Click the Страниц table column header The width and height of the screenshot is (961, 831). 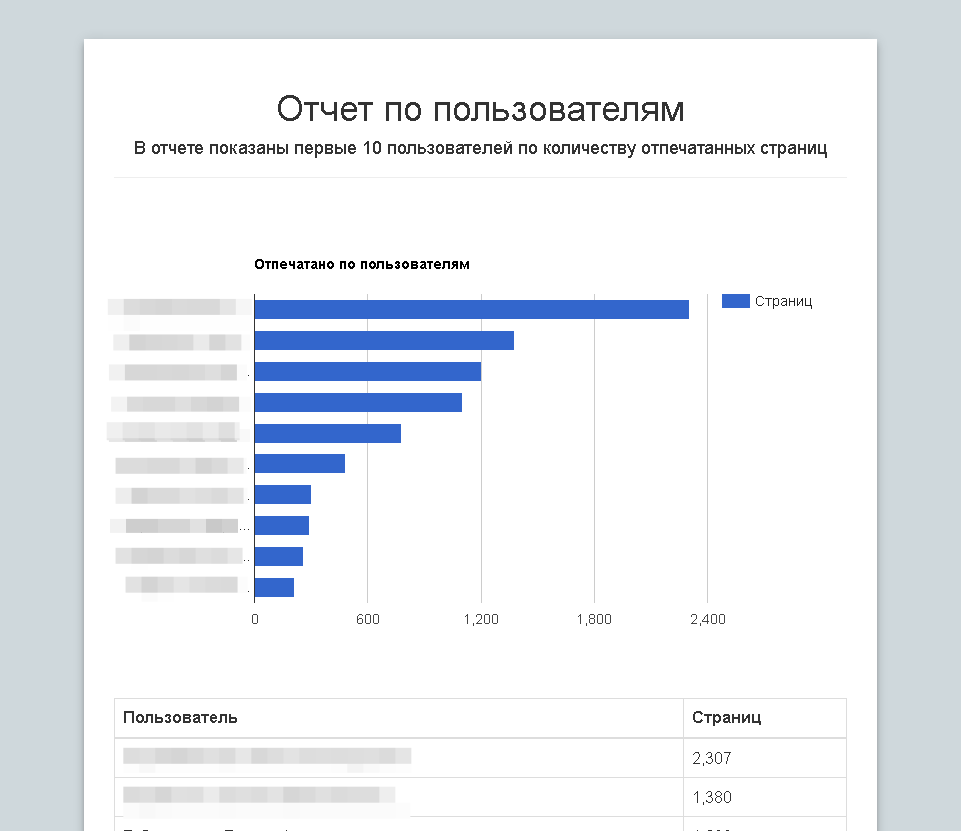tap(727, 718)
